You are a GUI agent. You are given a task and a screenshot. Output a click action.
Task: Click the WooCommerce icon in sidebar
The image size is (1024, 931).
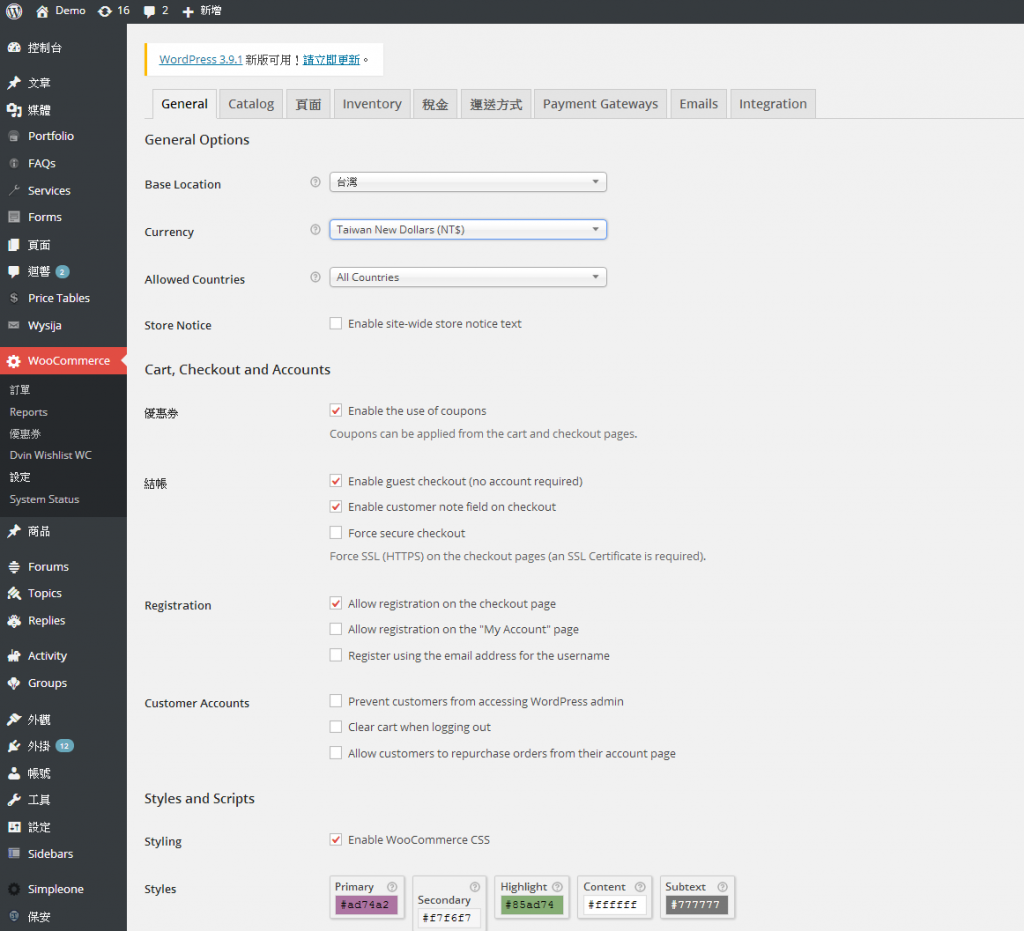13,361
